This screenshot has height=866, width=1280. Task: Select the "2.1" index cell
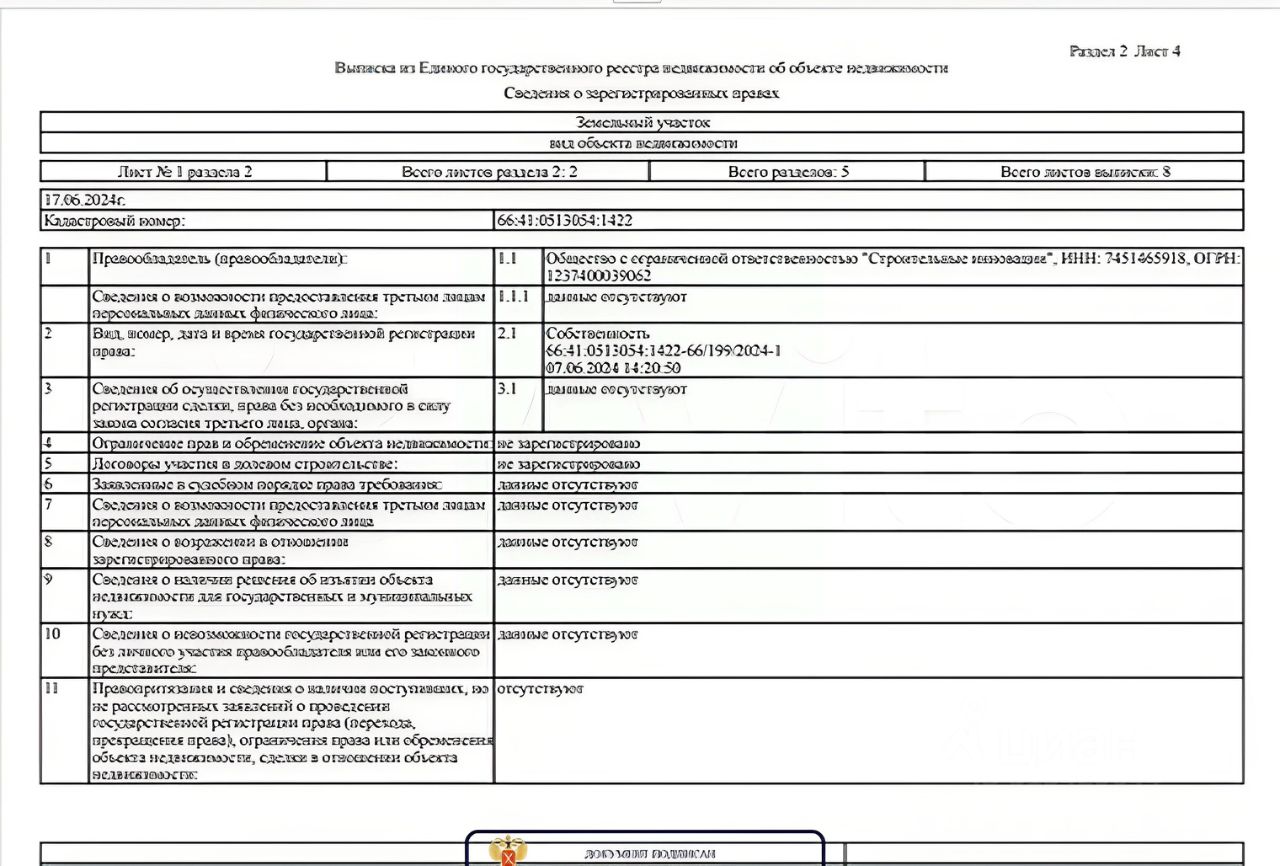(x=518, y=350)
